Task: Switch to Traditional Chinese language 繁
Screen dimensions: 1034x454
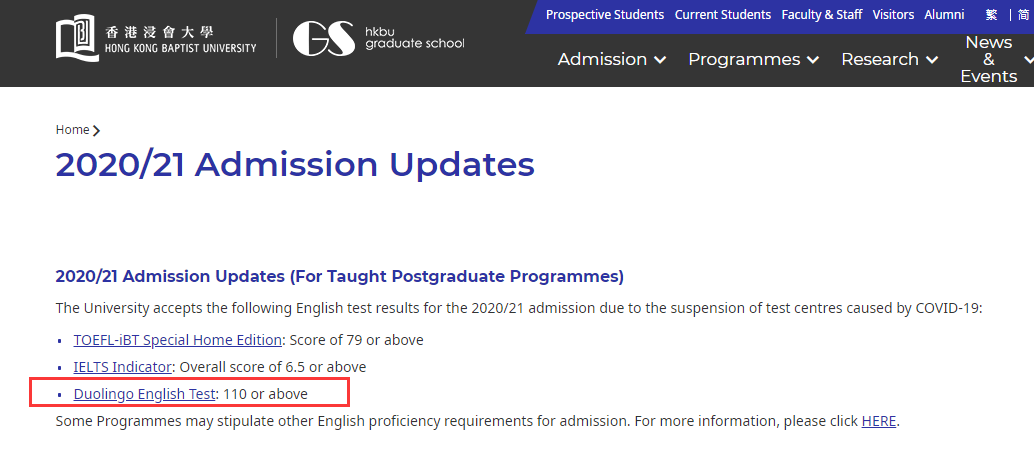Action: [991, 15]
